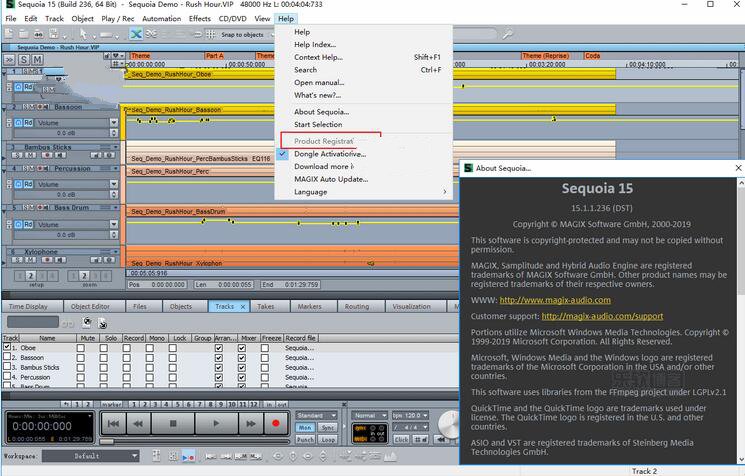
Task: Open the Effects menu
Action: point(200,19)
